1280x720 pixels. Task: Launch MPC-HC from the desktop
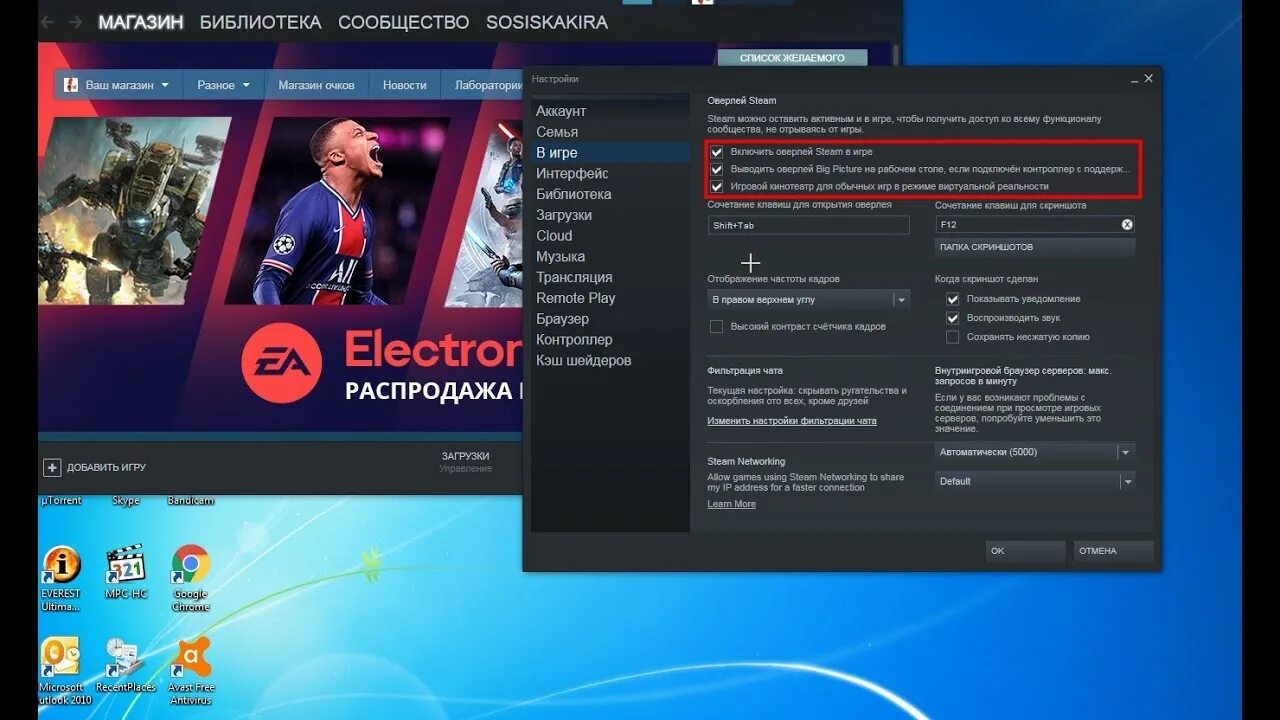126,572
